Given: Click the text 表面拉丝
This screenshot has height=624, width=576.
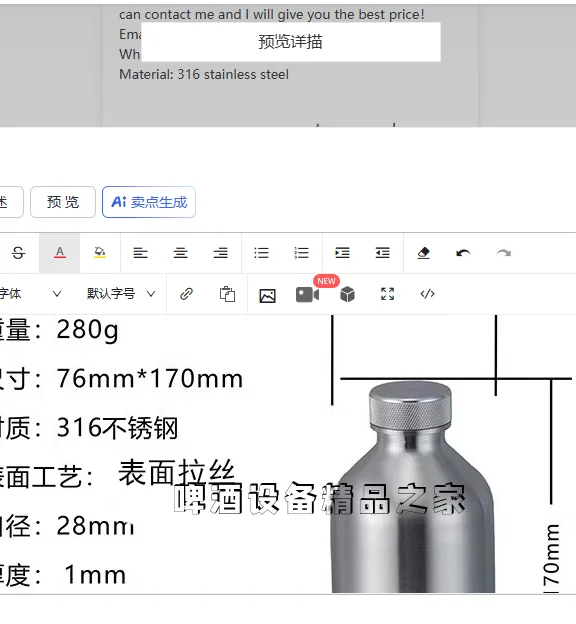Looking at the screenshot, I should [177, 472].
